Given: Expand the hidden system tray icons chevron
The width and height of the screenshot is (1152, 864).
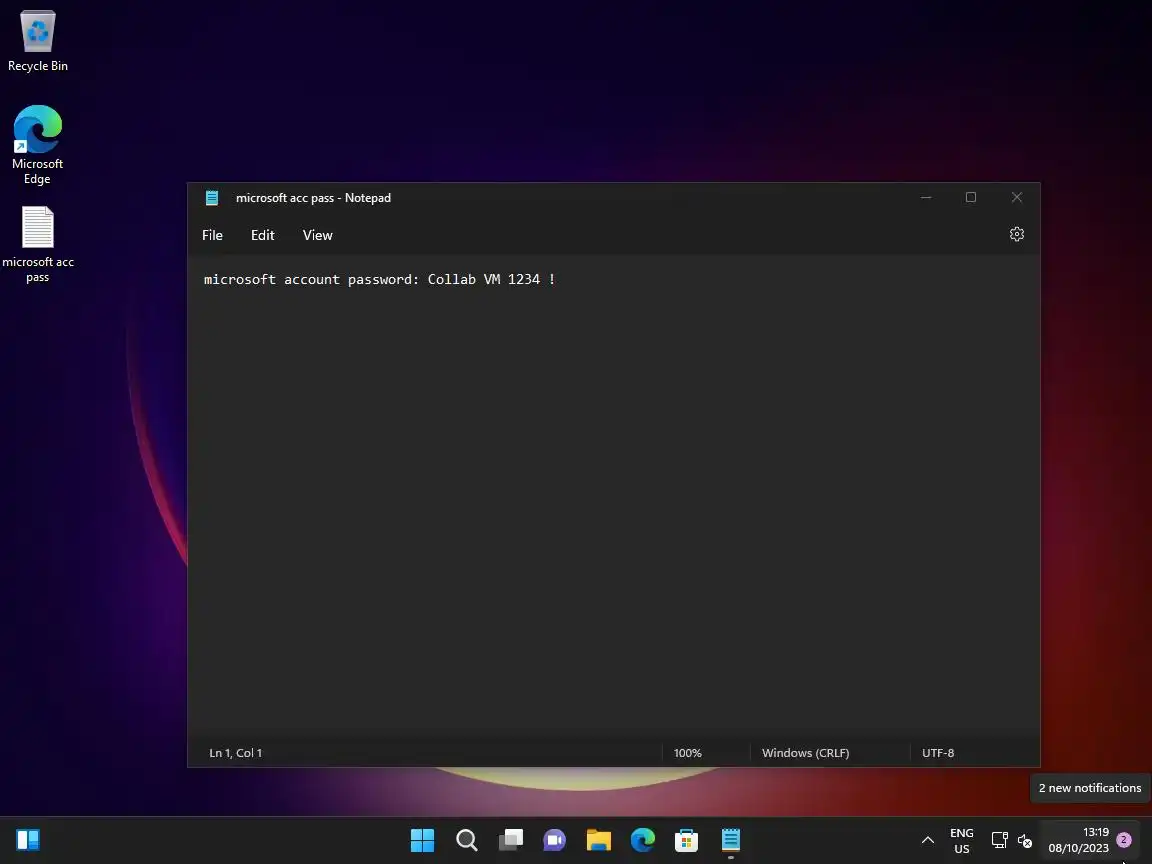Looking at the screenshot, I should point(928,840).
